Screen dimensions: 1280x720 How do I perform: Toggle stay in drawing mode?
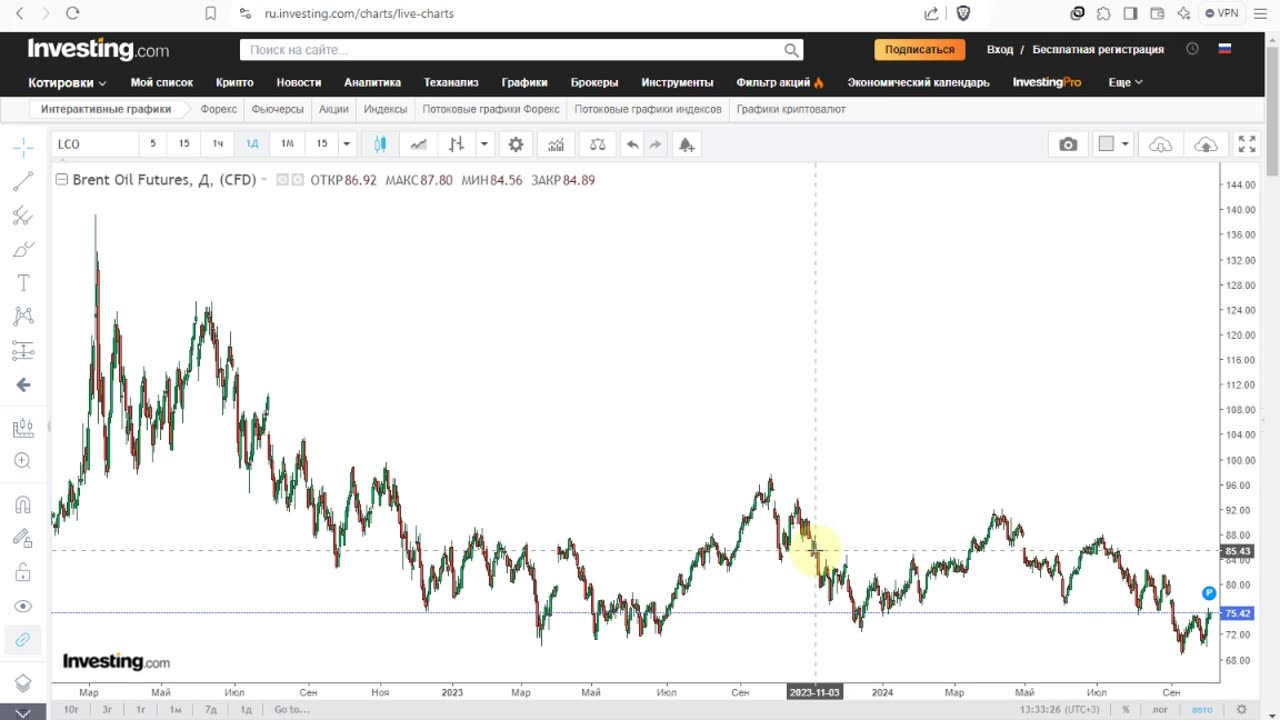23,538
